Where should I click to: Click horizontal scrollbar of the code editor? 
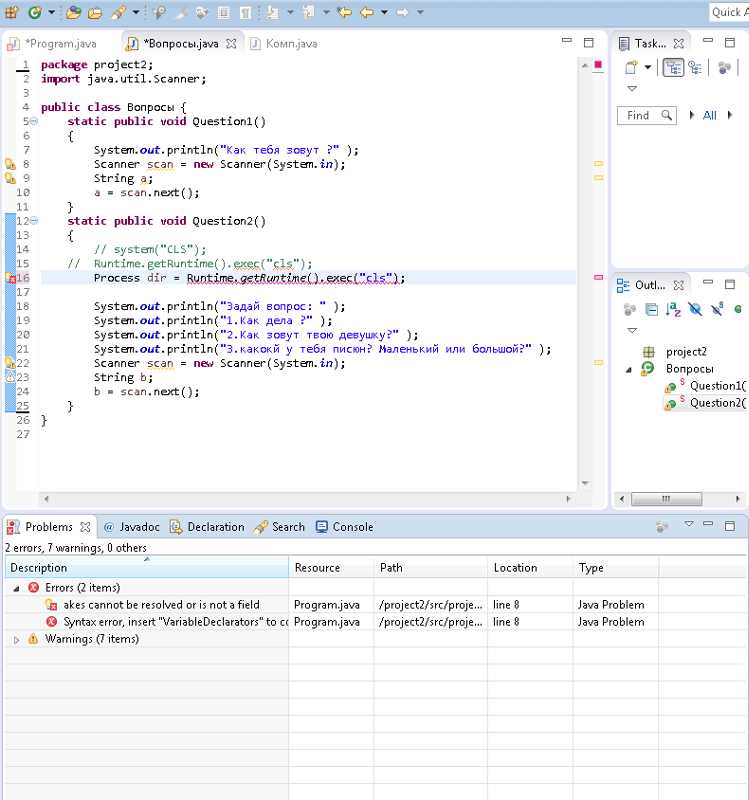(x=307, y=499)
